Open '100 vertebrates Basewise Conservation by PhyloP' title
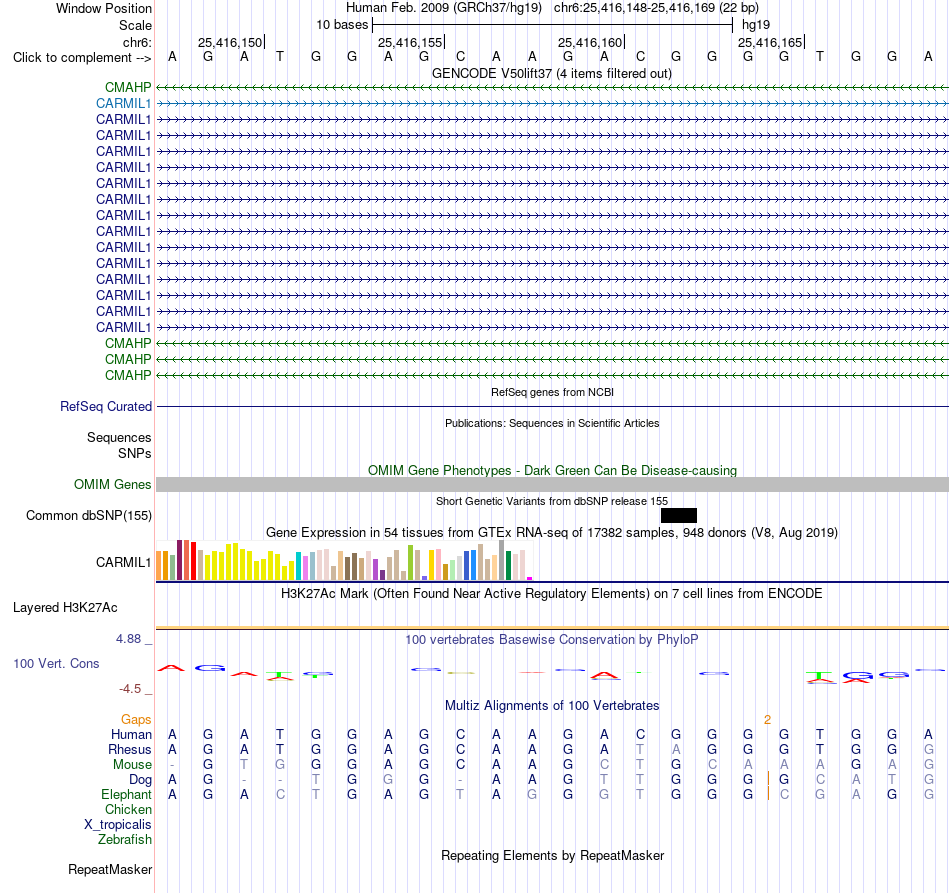950x893 pixels. 551,640
